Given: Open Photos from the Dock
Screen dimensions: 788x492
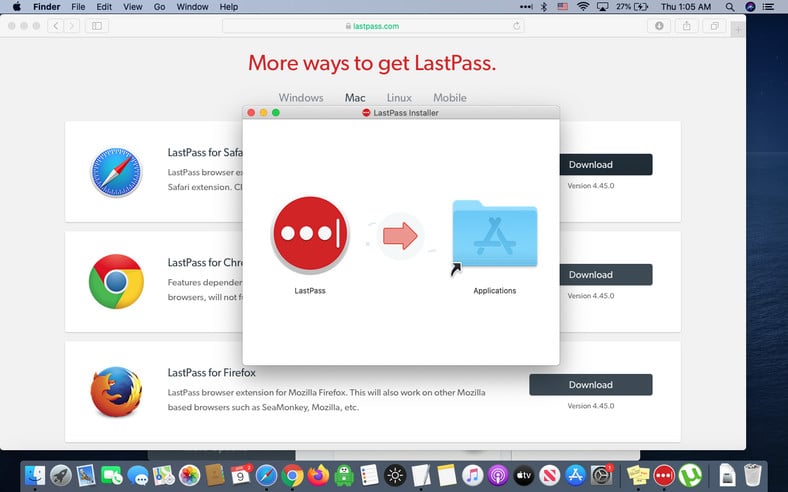Looking at the screenshot, I should point(189,475).
